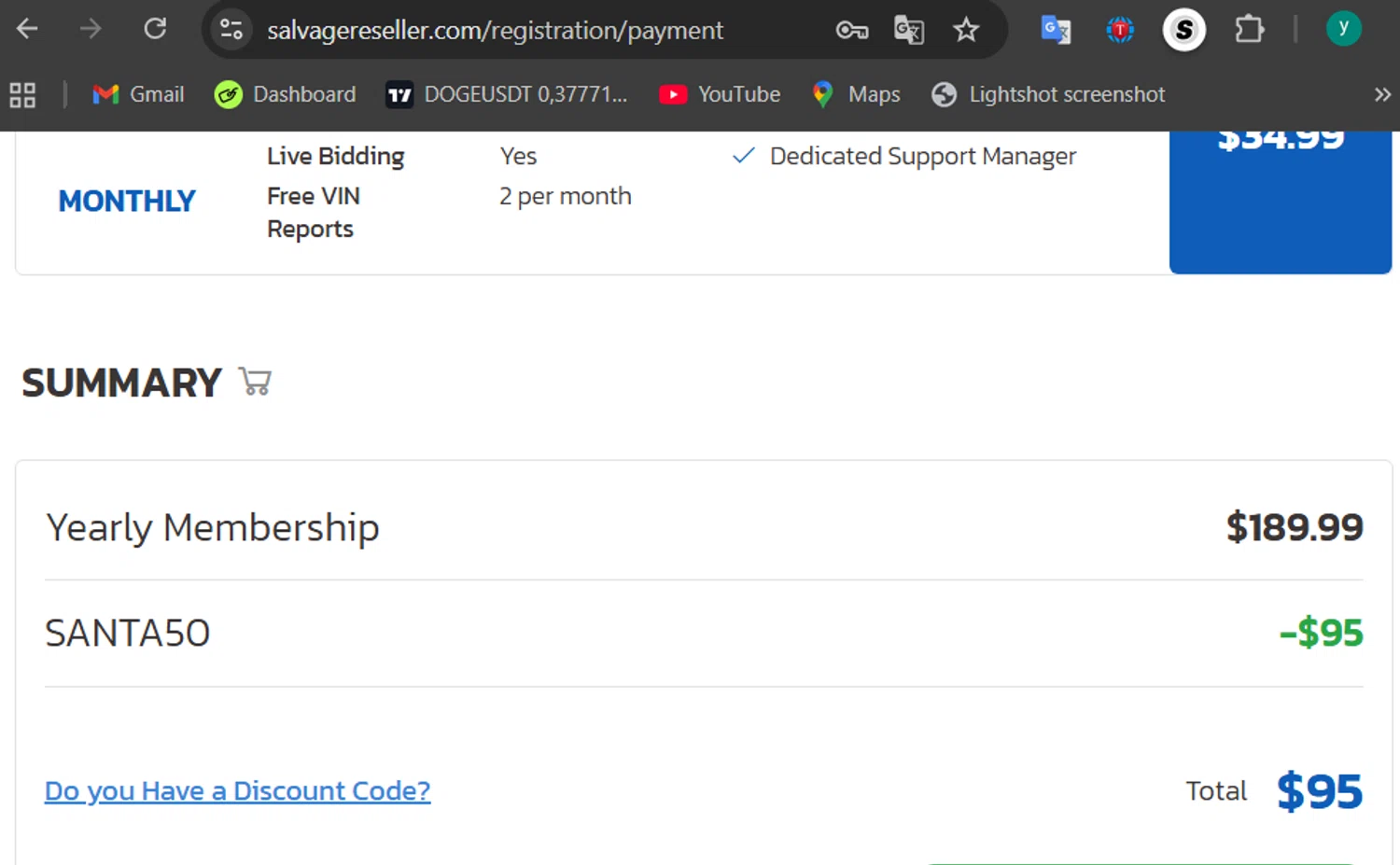1400x865 pixels.
Task: Click the $189.99 price
Action: 1295,527
